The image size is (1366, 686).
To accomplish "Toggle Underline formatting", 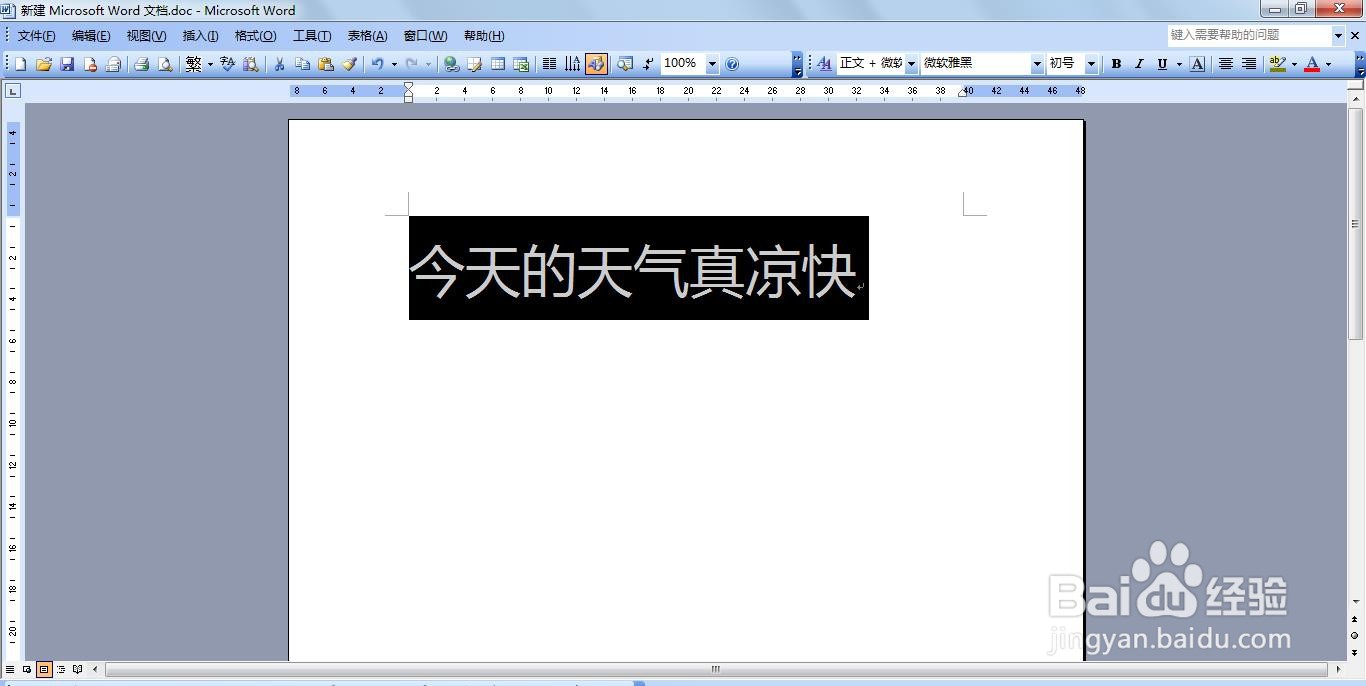I will click(1162, 64).
